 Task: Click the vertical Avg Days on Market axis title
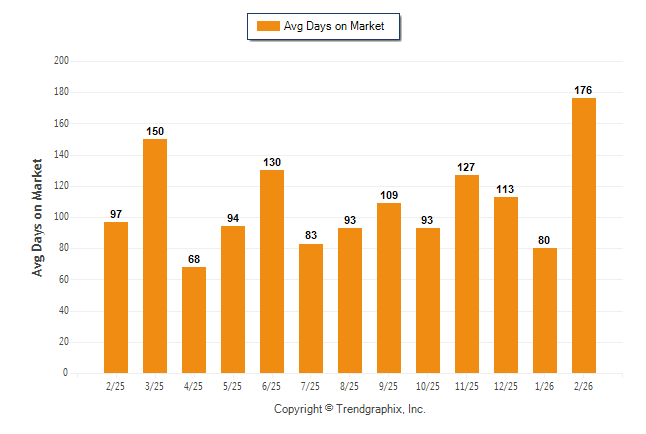coord(38,217)
